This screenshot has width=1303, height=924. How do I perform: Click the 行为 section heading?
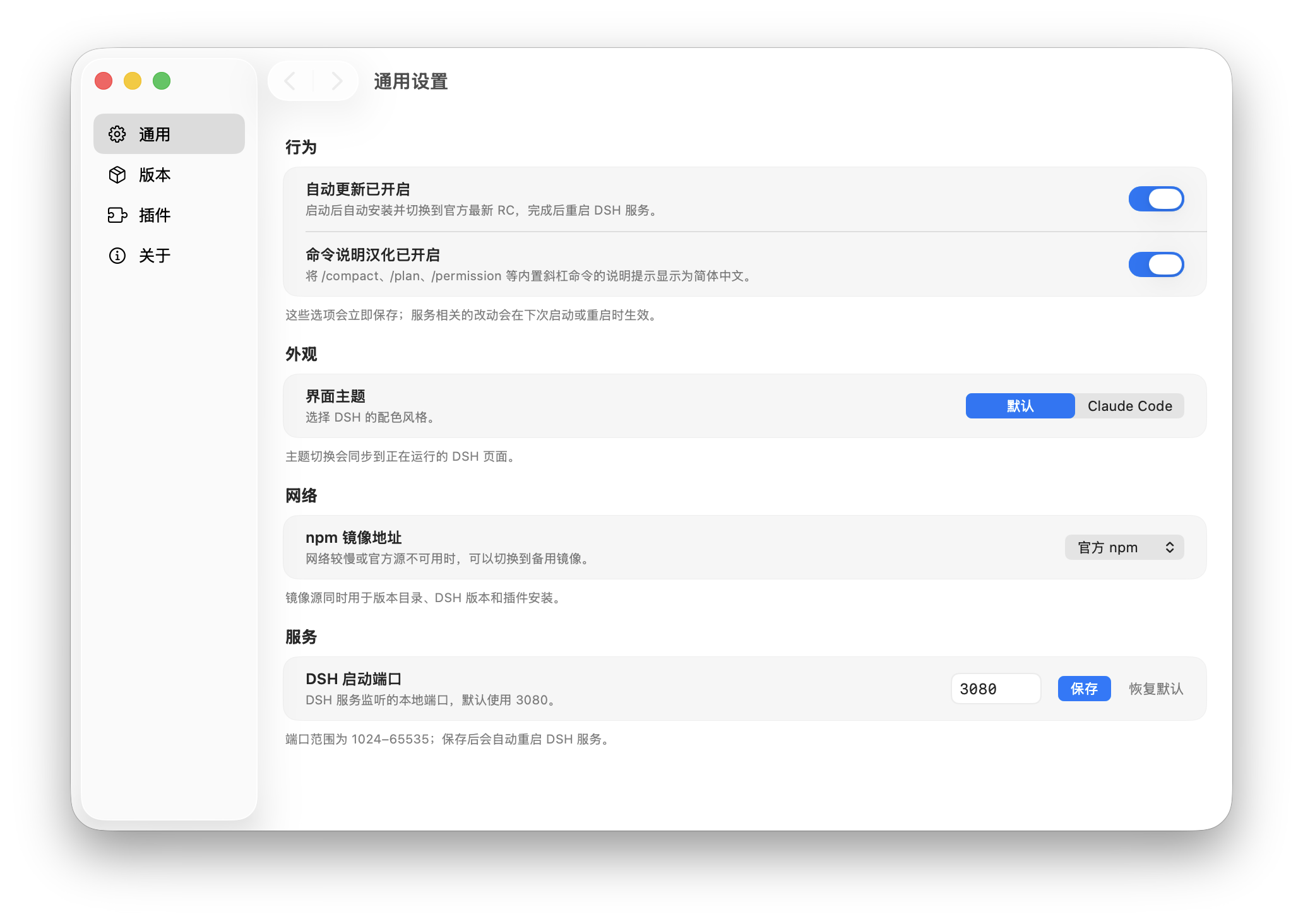[x=301, y=147]
